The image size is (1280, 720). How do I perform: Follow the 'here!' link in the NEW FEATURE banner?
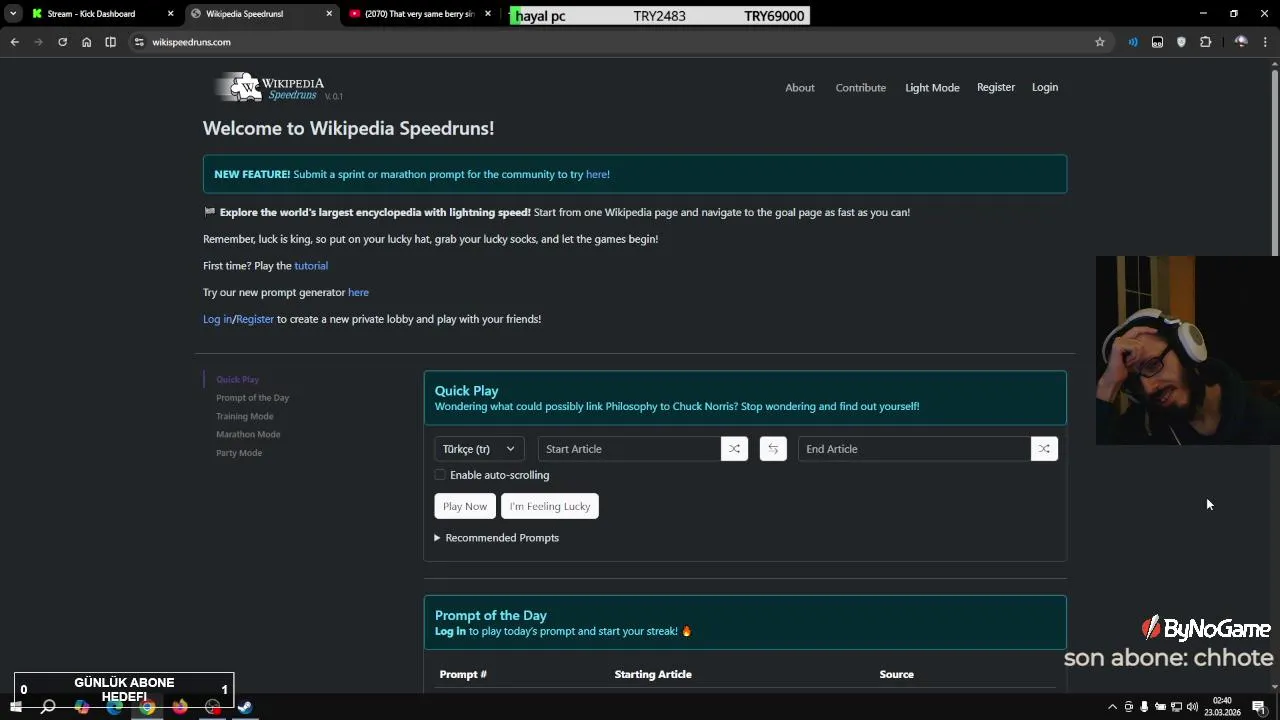(x=598, y=174)
